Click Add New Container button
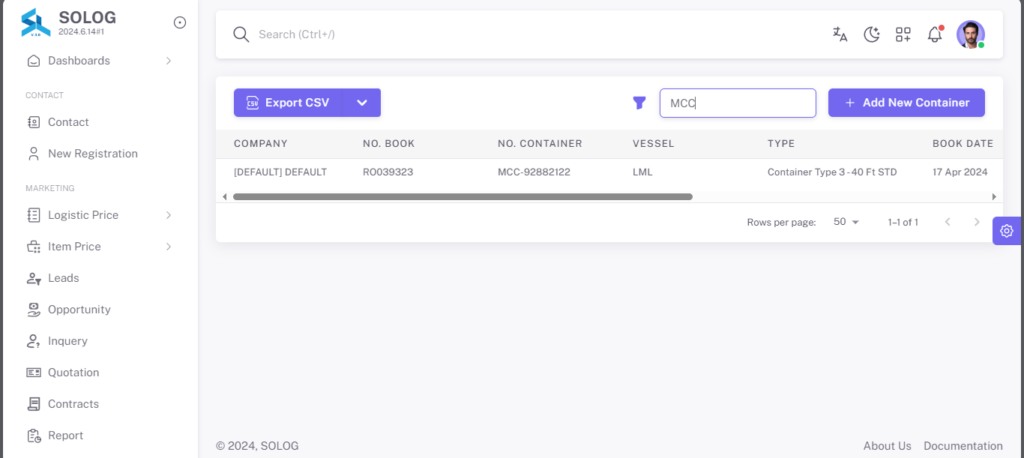Screen dimensions: 1024x458 (x=906, y=103)
